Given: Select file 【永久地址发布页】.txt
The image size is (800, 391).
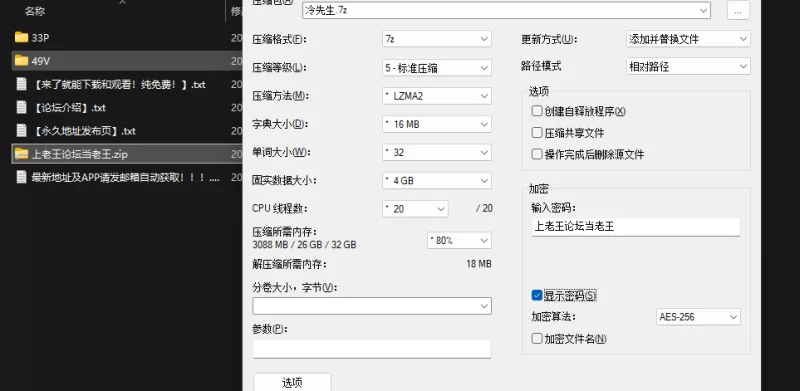Looking at the screenshot, I should tap(127, 131).
